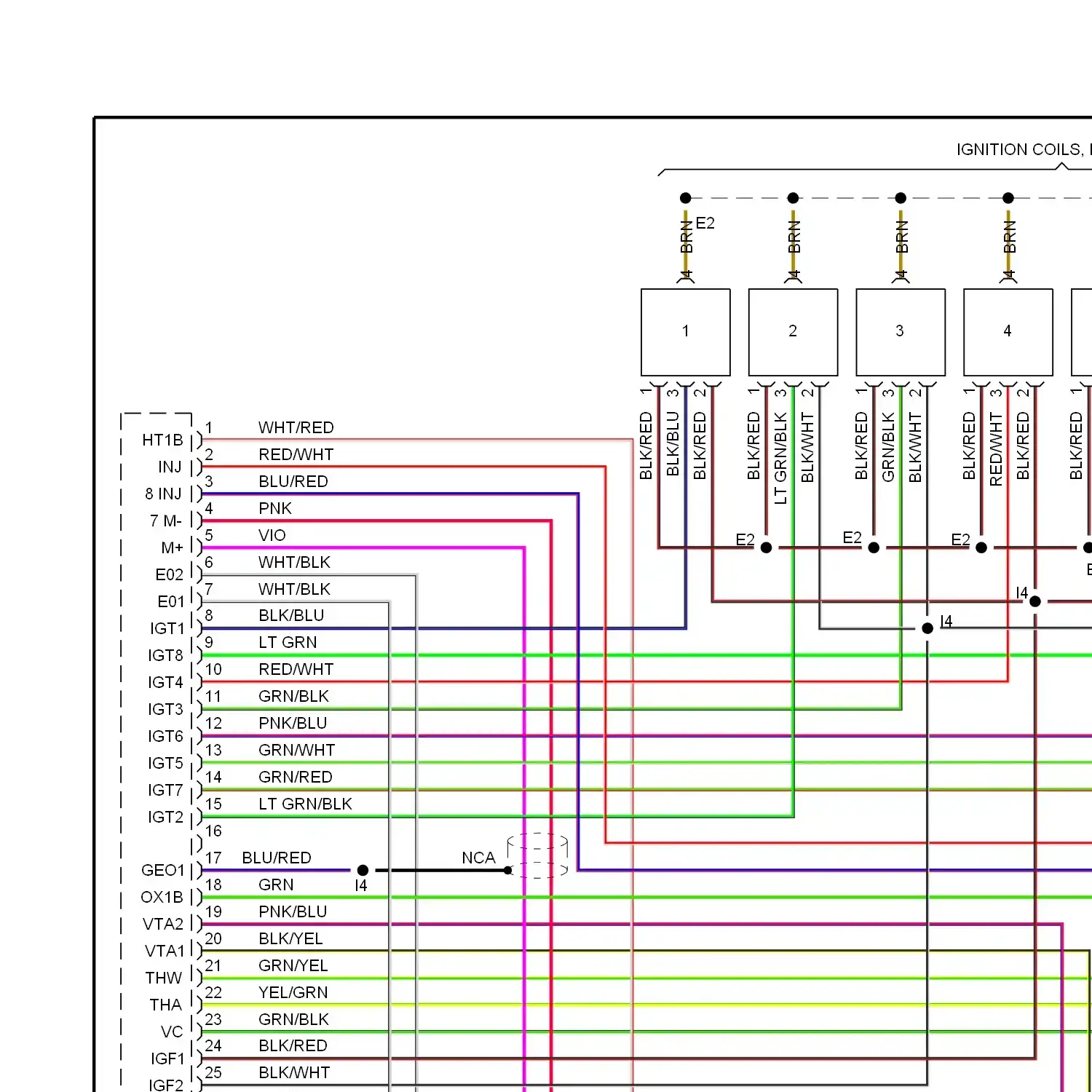
Task: Click ignition coil box number 3
Action: pyautogui.click(x=901, y=332)
